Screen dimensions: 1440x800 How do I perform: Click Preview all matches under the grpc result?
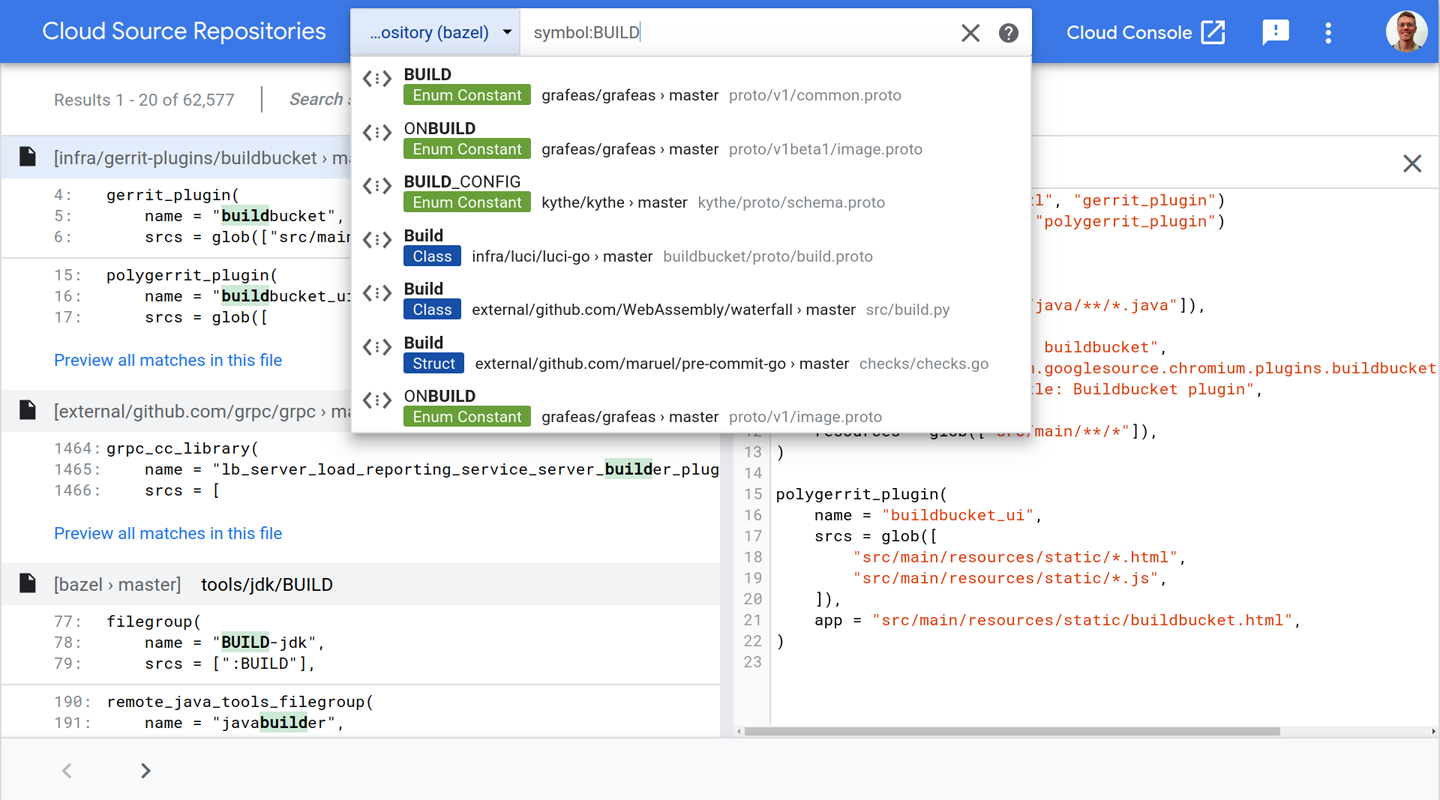click(x=167, y=533)
